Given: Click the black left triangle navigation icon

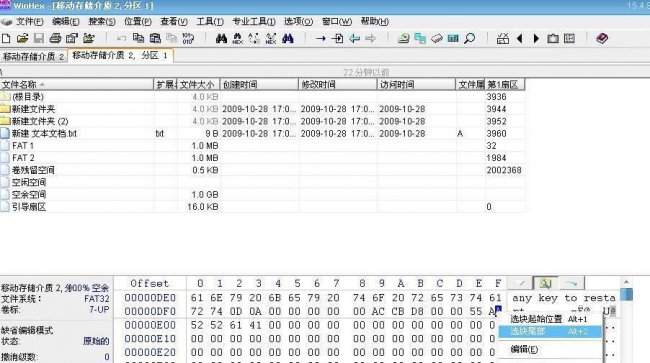Looking at the screenshot, I should click(519, 39).
